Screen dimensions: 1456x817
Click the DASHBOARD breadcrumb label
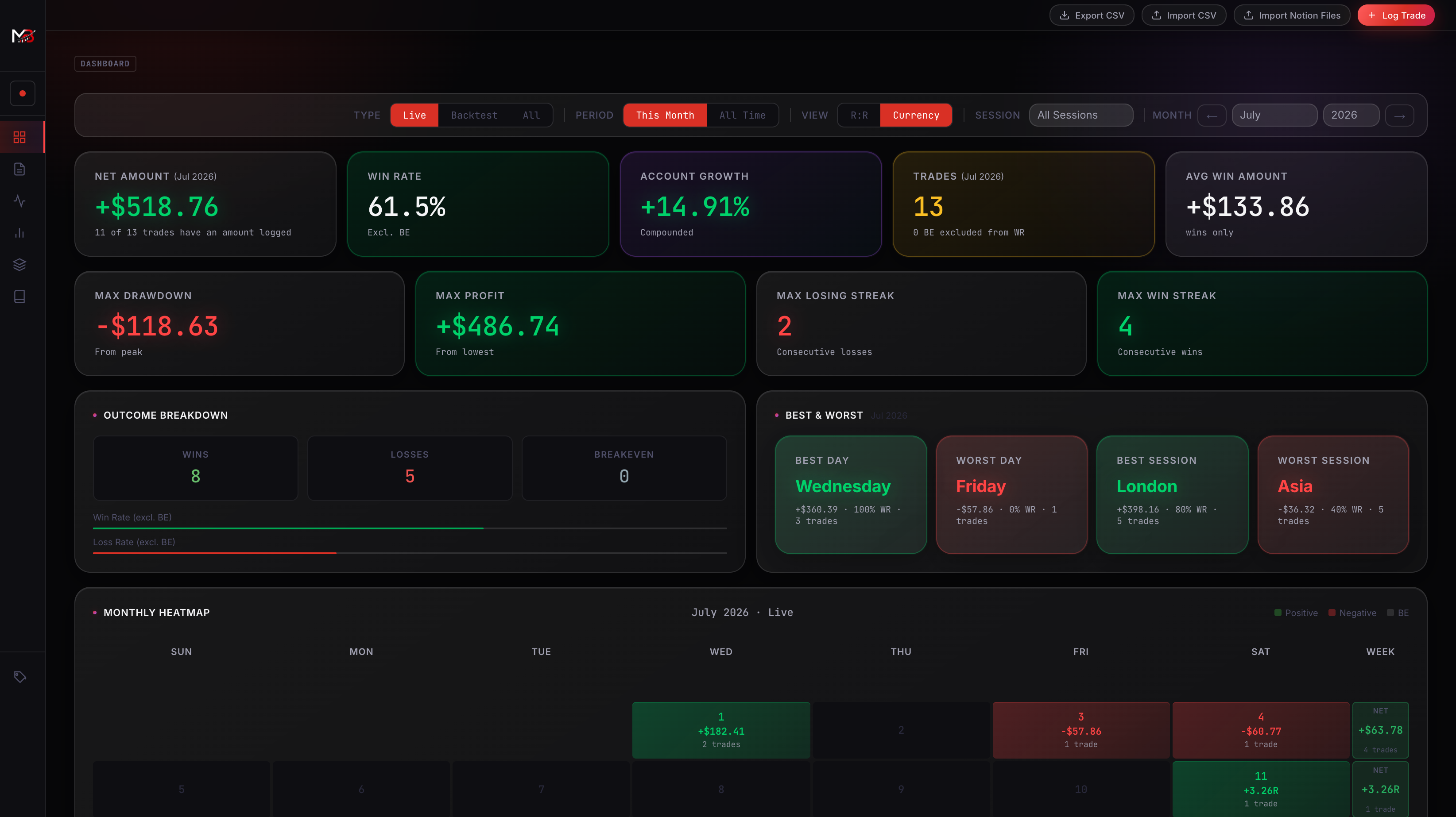click(x=105, y=64)
